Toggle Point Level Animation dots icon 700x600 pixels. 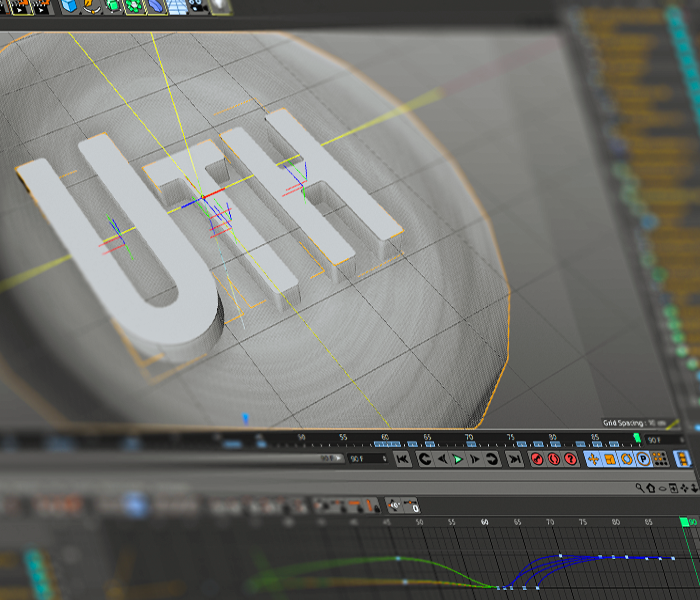659,459
